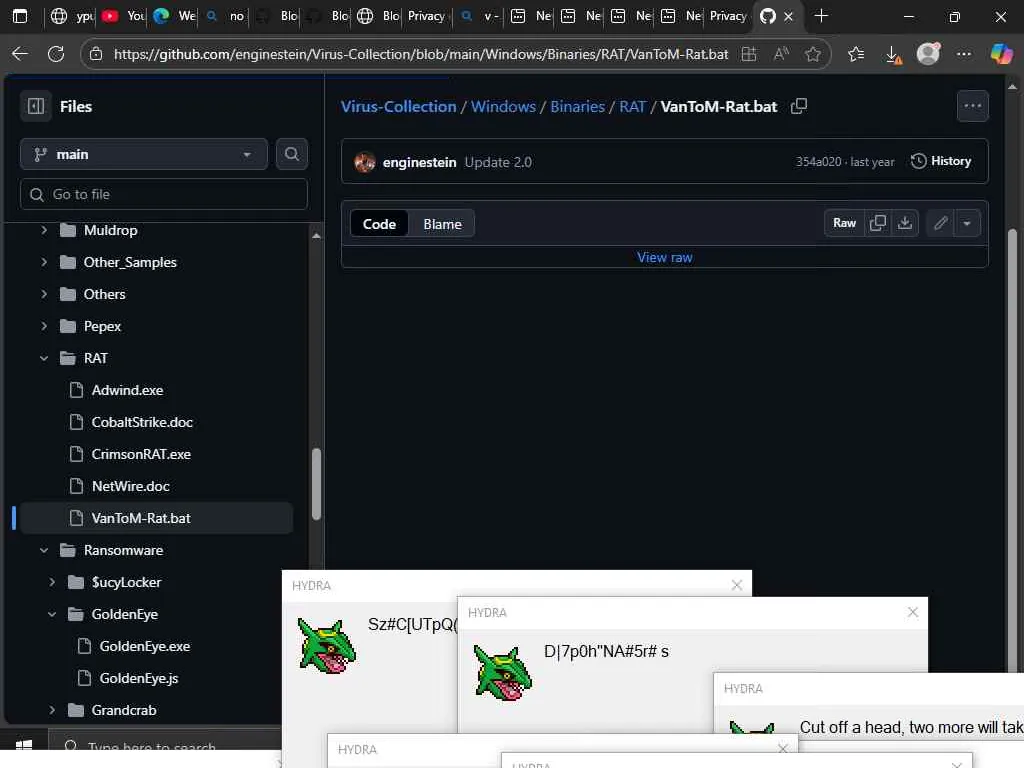Expand the Others folder
Screen dimensions: 1024x768
[x=44, y=294]
